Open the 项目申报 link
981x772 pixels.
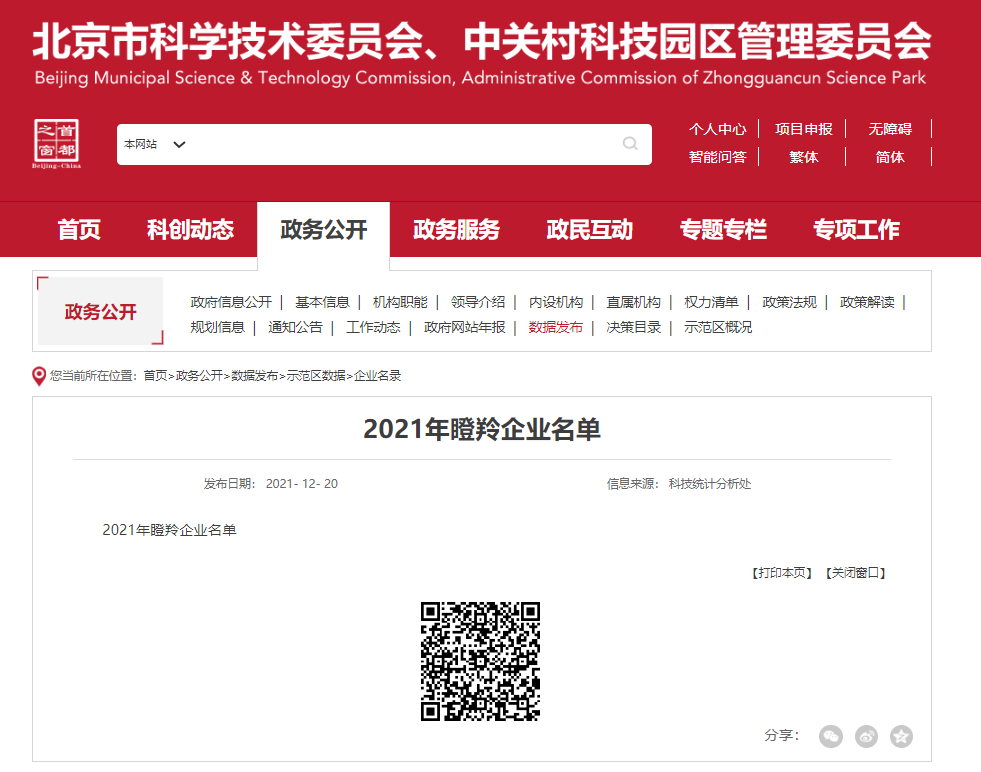click(804, 129)
